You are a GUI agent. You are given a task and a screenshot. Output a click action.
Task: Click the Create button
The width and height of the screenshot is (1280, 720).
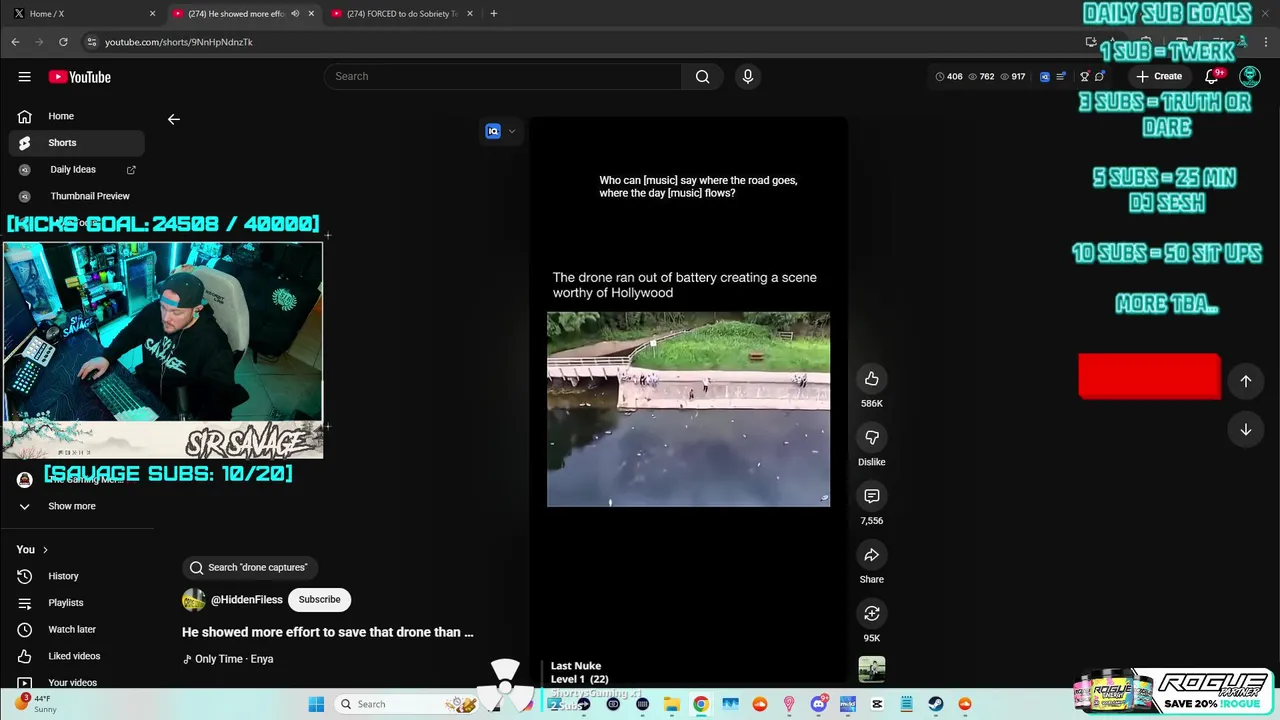1159,76
